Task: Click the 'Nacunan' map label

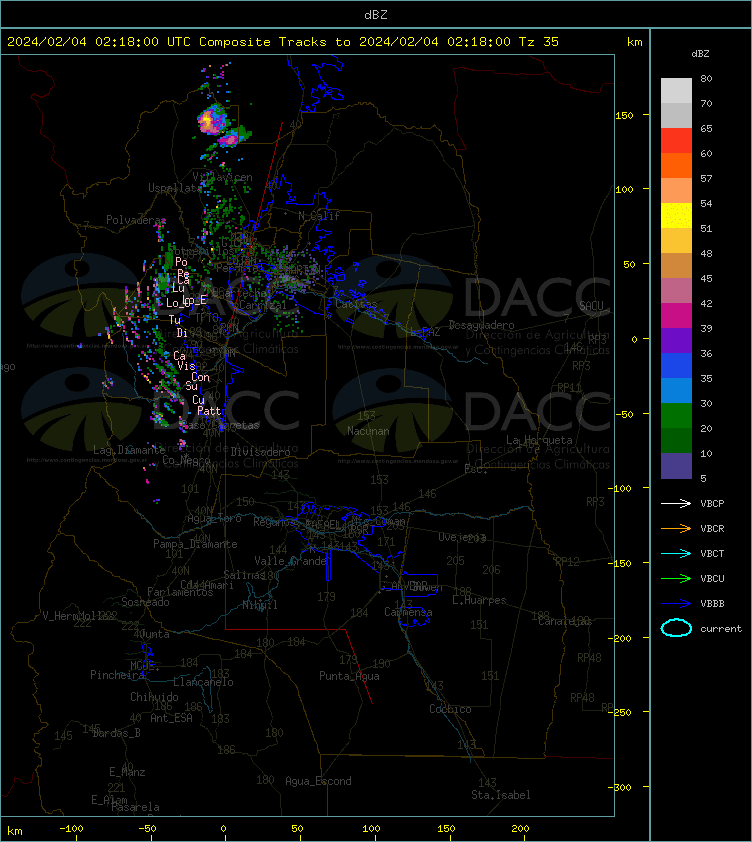Action: tap(368, 431)
